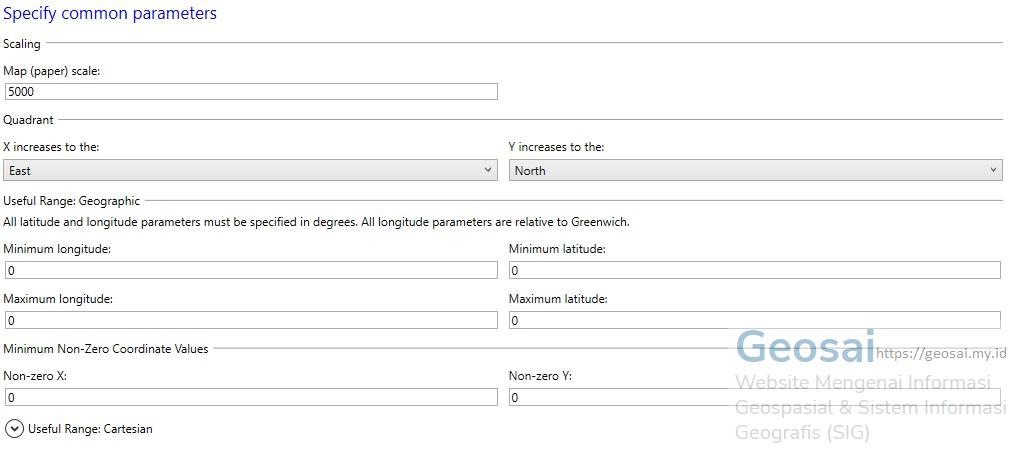Click the Useful Range: Geographic section header
Screen dimensions: 1015x456
(x=71, y=201)
